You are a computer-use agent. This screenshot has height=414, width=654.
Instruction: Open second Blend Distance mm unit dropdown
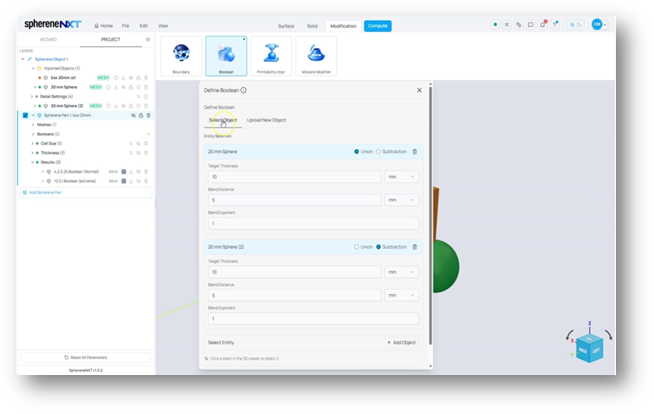tap(402, 295)
